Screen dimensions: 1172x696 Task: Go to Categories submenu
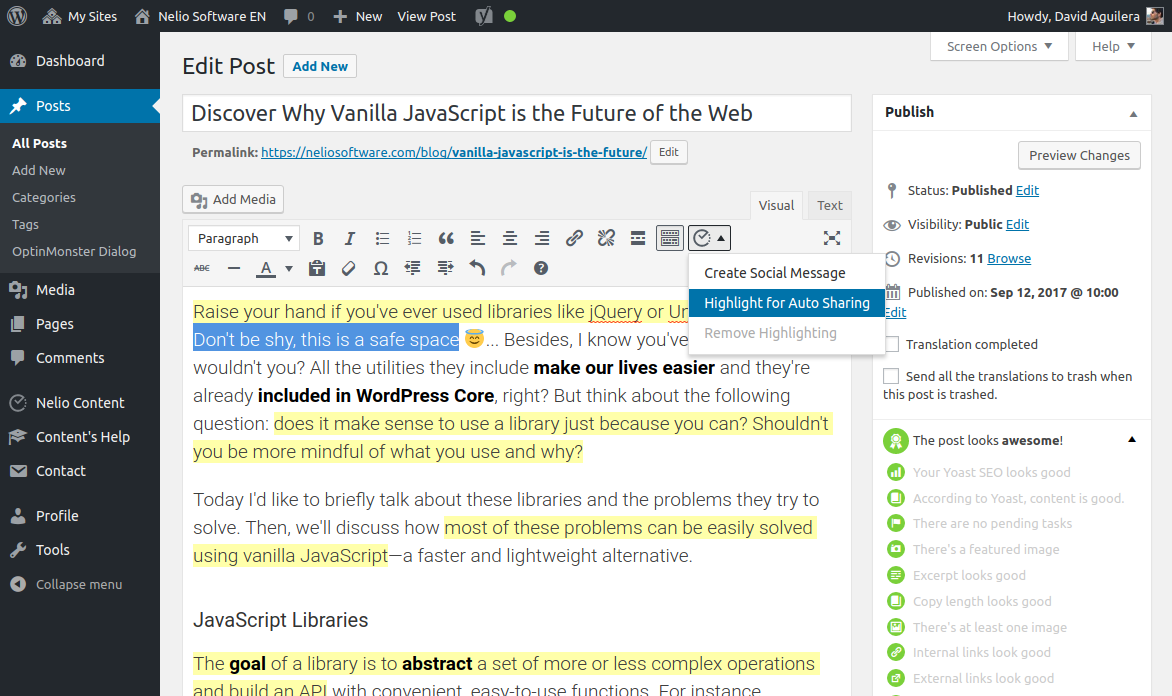44,197
